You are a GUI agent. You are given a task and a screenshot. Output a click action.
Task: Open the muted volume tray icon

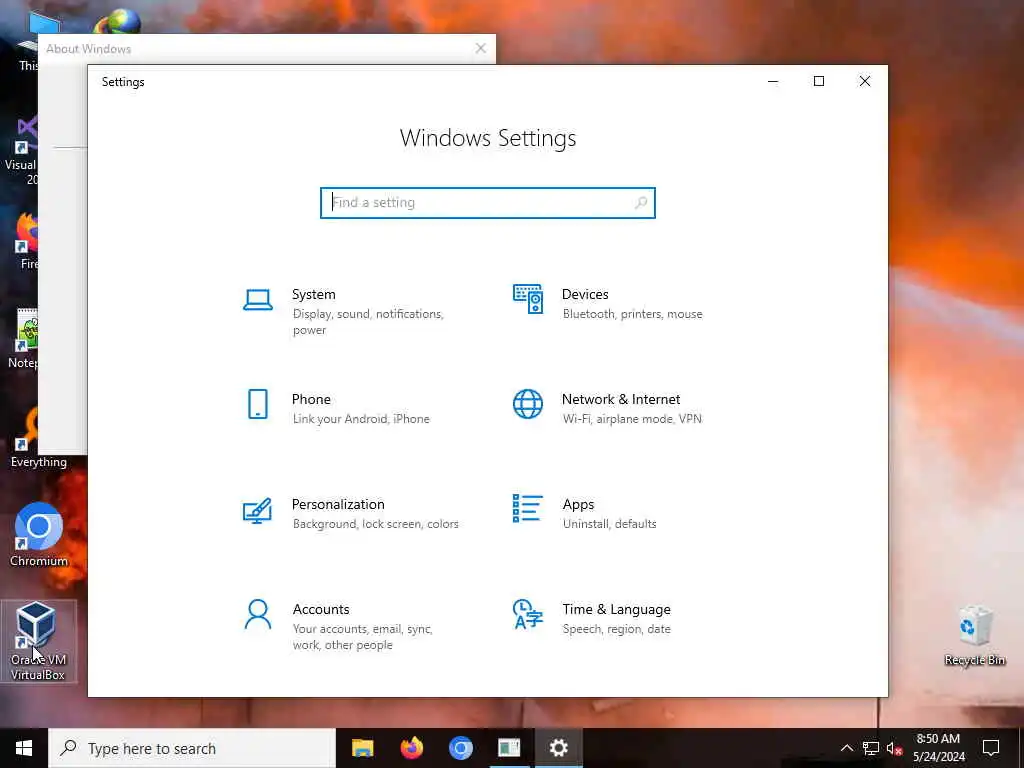click(894, 748)
